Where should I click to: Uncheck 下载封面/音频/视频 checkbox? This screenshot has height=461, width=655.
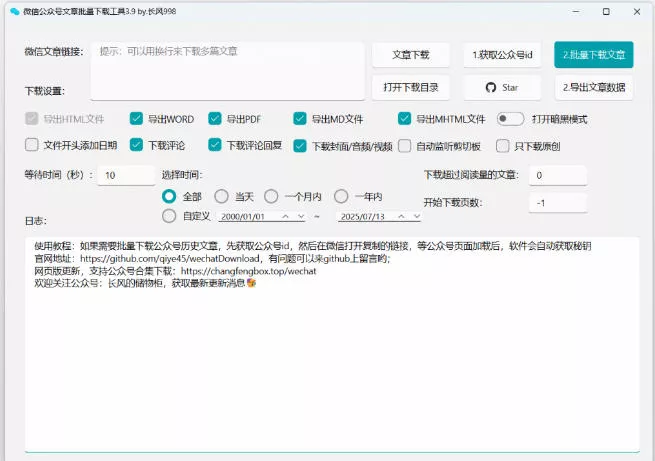[300, 146]
